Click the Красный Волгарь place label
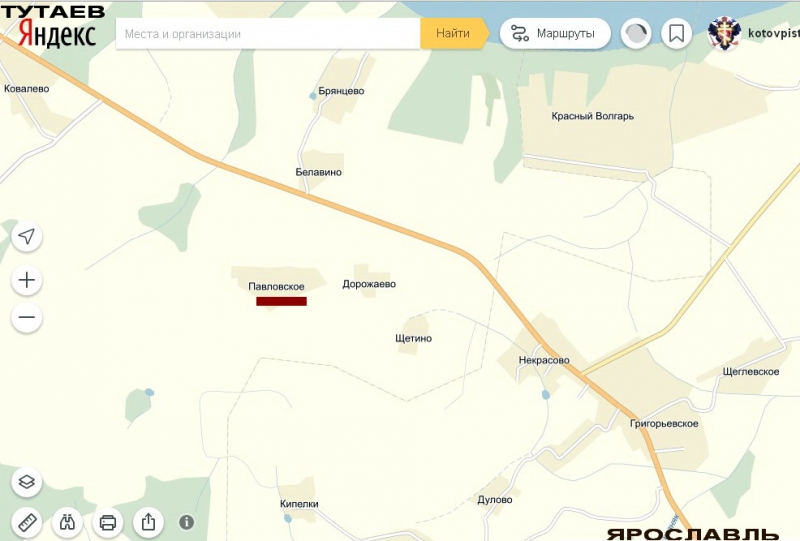The height and width of the screenshot is (541, 800). click(592, 116)
